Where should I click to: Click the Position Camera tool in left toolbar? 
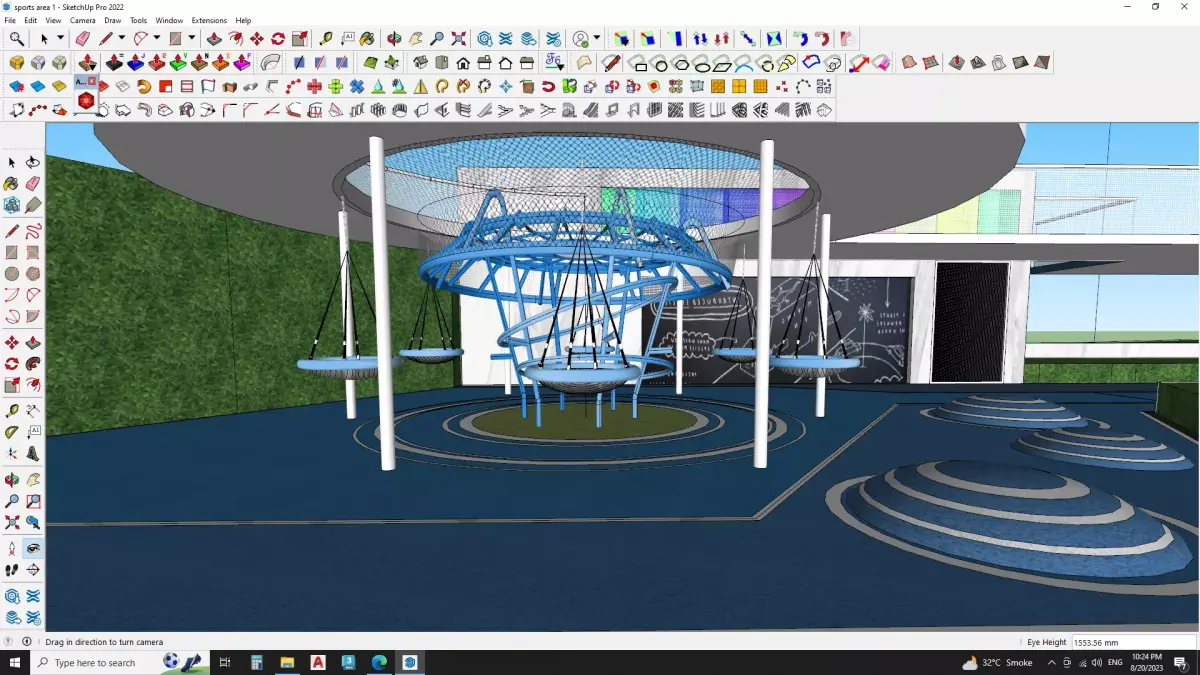click(11, 548)
